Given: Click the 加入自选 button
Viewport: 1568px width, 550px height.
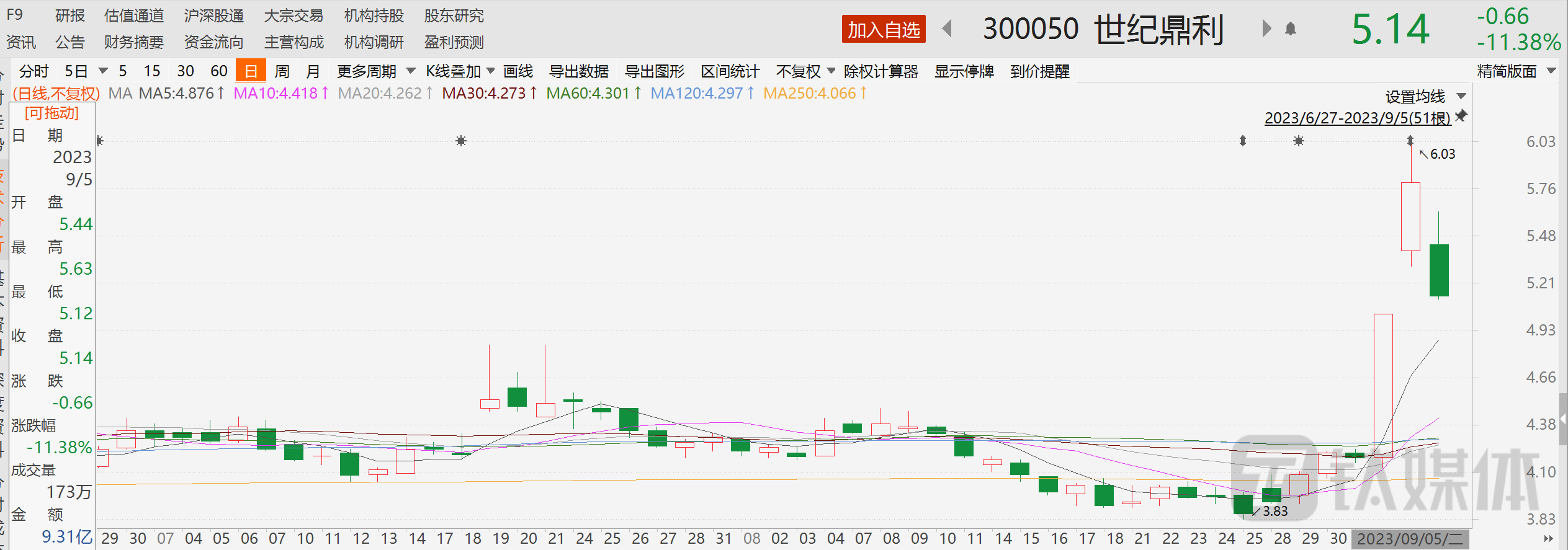Looking at the screenshot, I should (883, 29).
